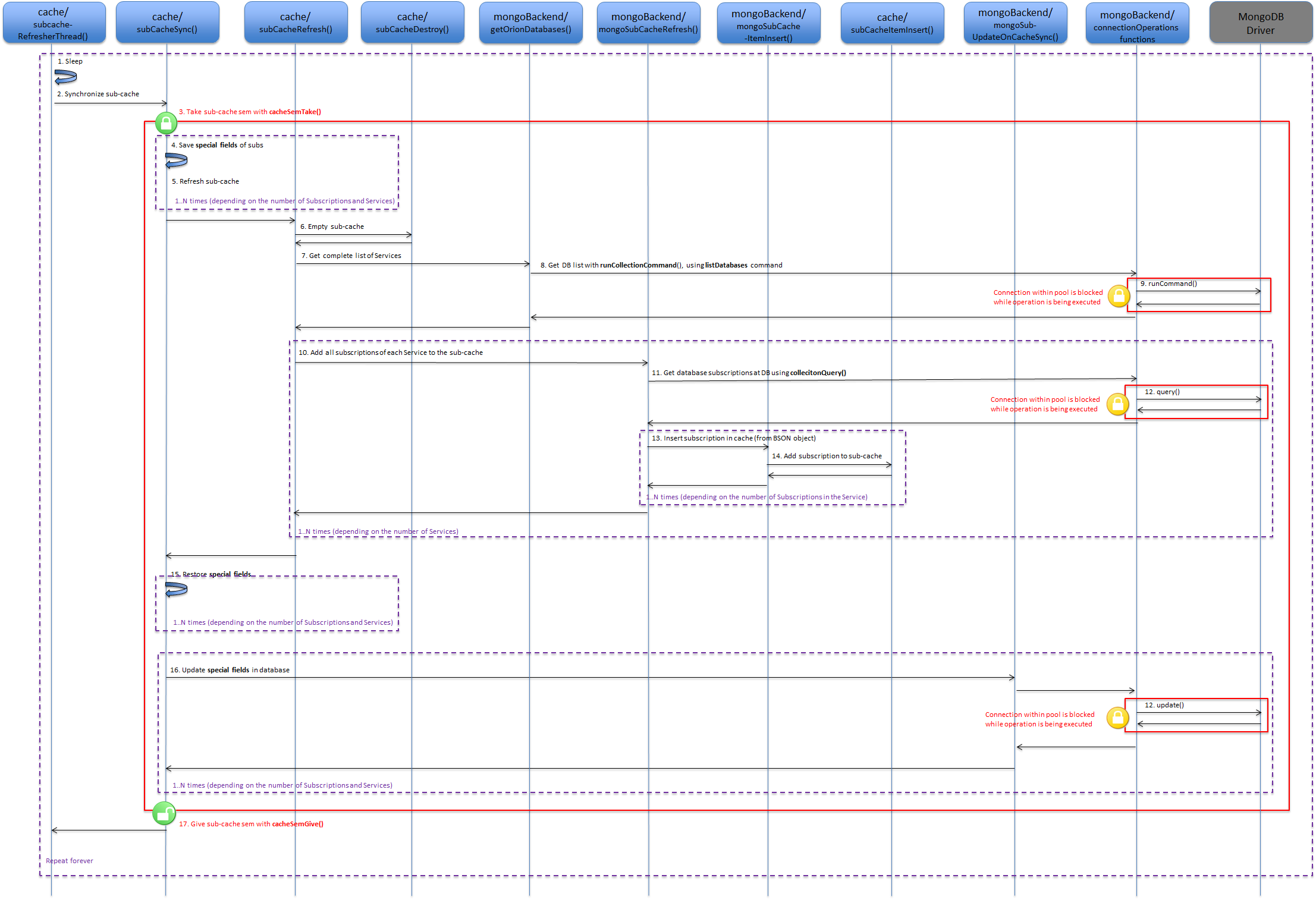Click the Sleep self-loop arrow icon

point(65,77)
